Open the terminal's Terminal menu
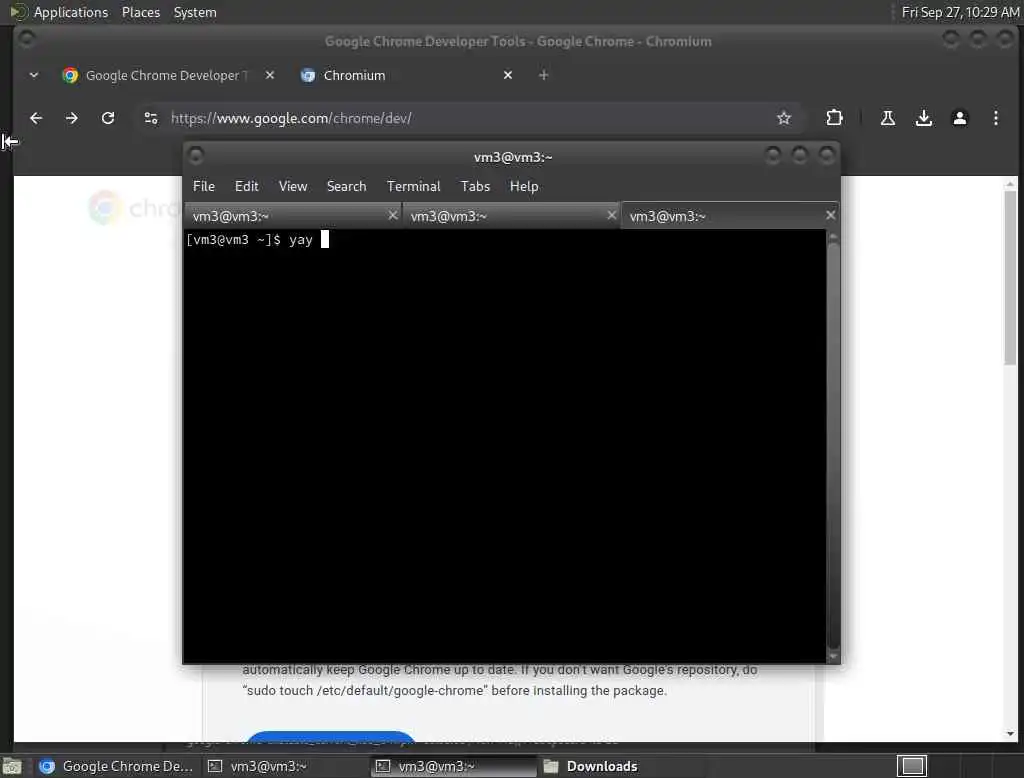 coord(413,186)
